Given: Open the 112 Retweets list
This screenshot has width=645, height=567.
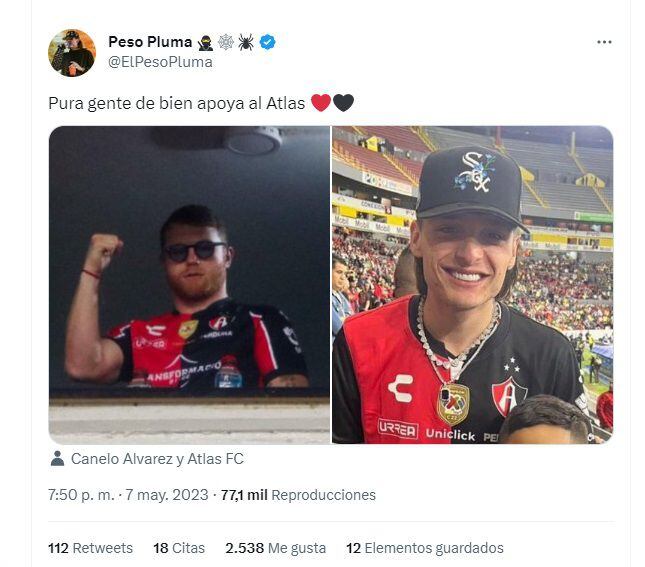Looking at the screenshot, I should pos(90,548).
